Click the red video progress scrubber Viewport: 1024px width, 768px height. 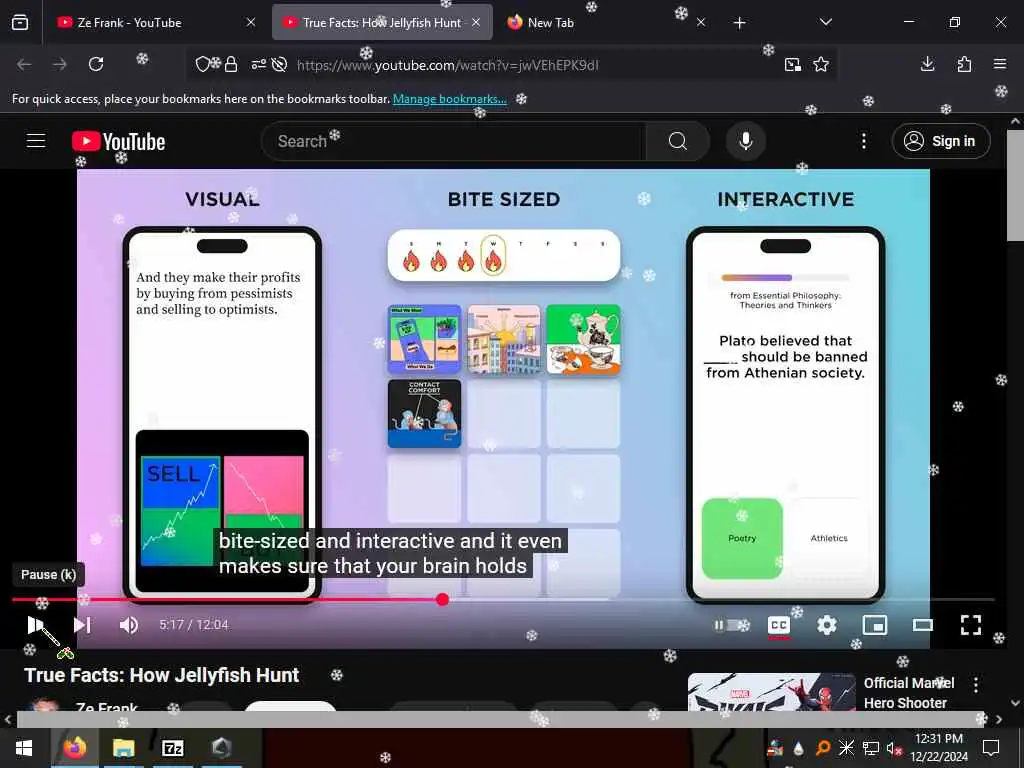[x=443, y=600]
